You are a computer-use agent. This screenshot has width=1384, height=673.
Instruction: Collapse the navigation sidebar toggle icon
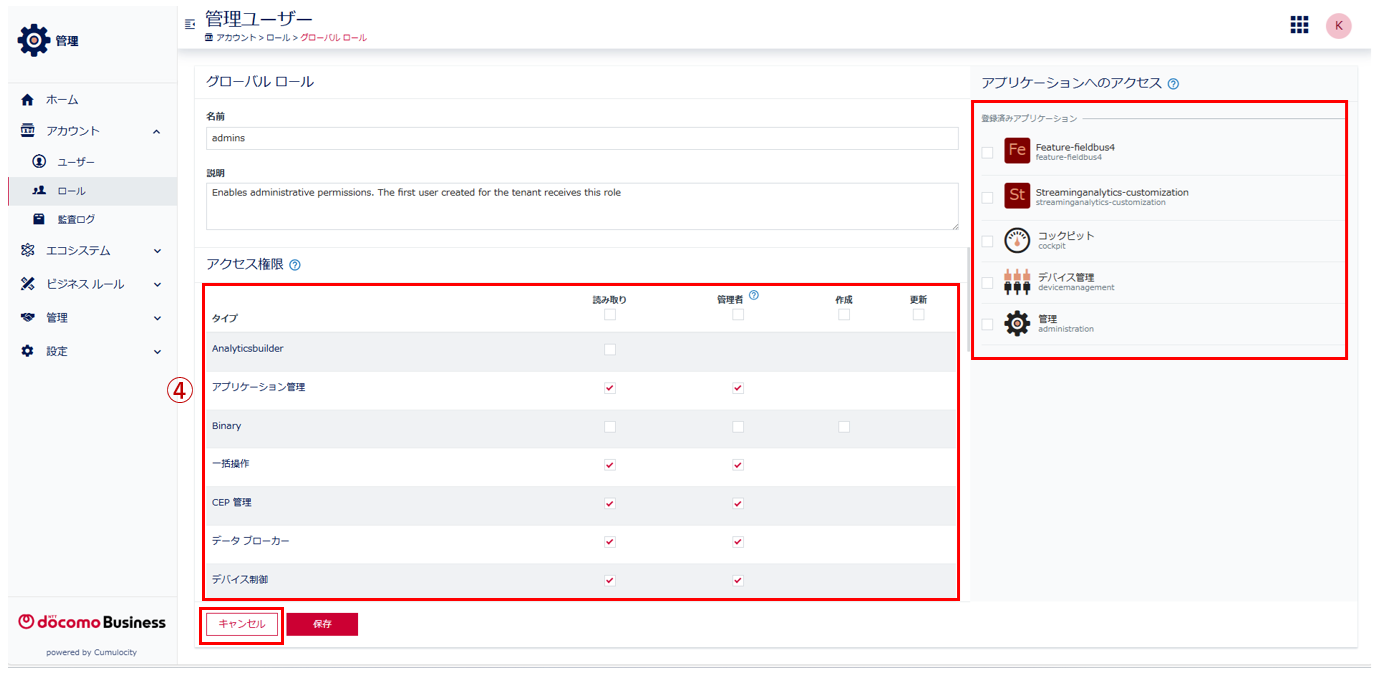pyautogui.click(x=190, y=23)
